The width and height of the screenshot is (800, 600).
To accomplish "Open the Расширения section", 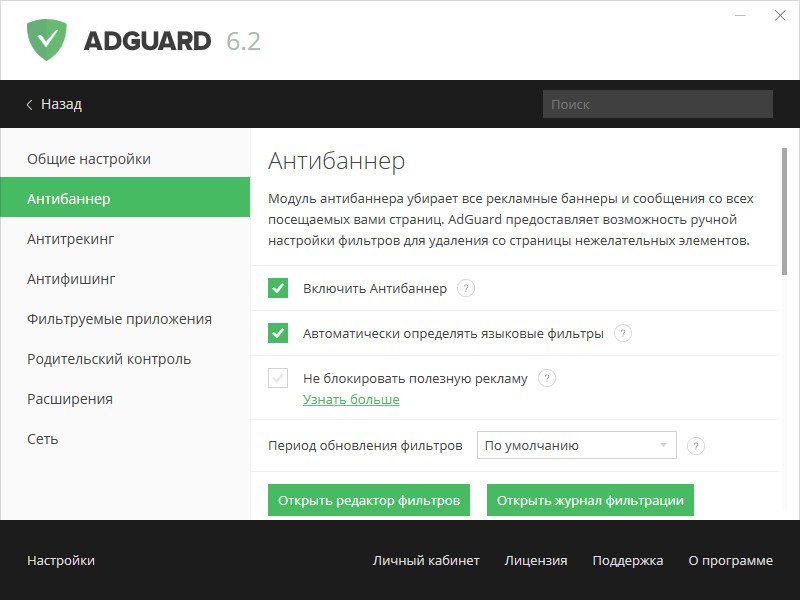I will [125, 399].
